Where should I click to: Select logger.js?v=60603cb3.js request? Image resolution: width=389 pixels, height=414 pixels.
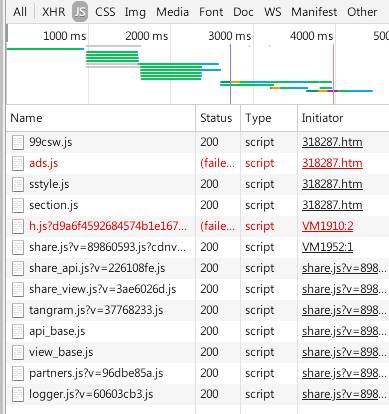tap(91, 394)
